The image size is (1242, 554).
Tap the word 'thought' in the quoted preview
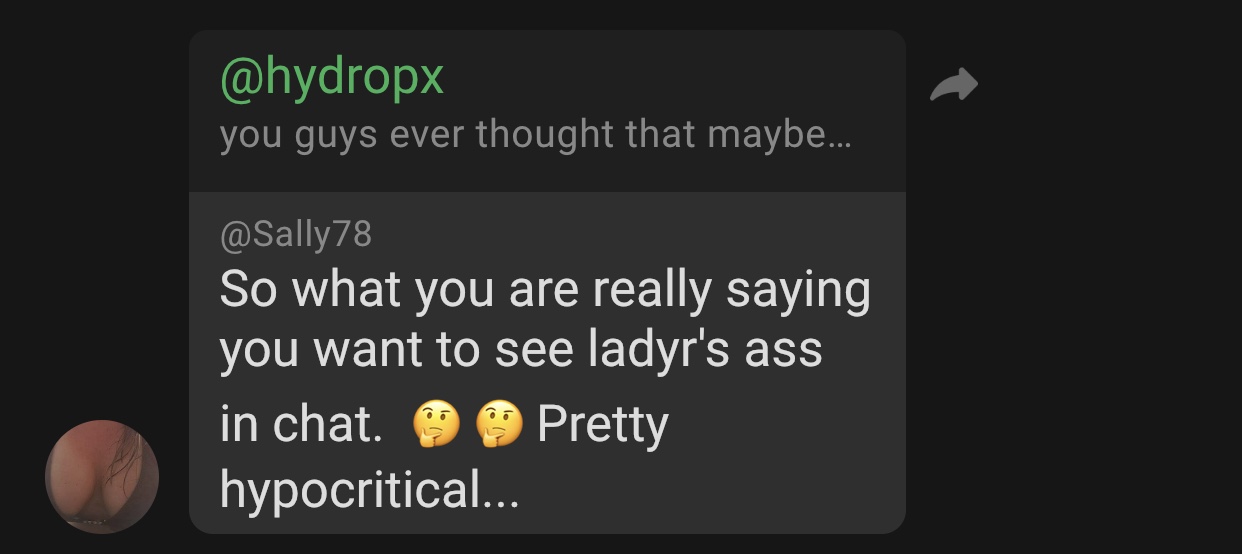pyautogui.click(x=545, y=135)
